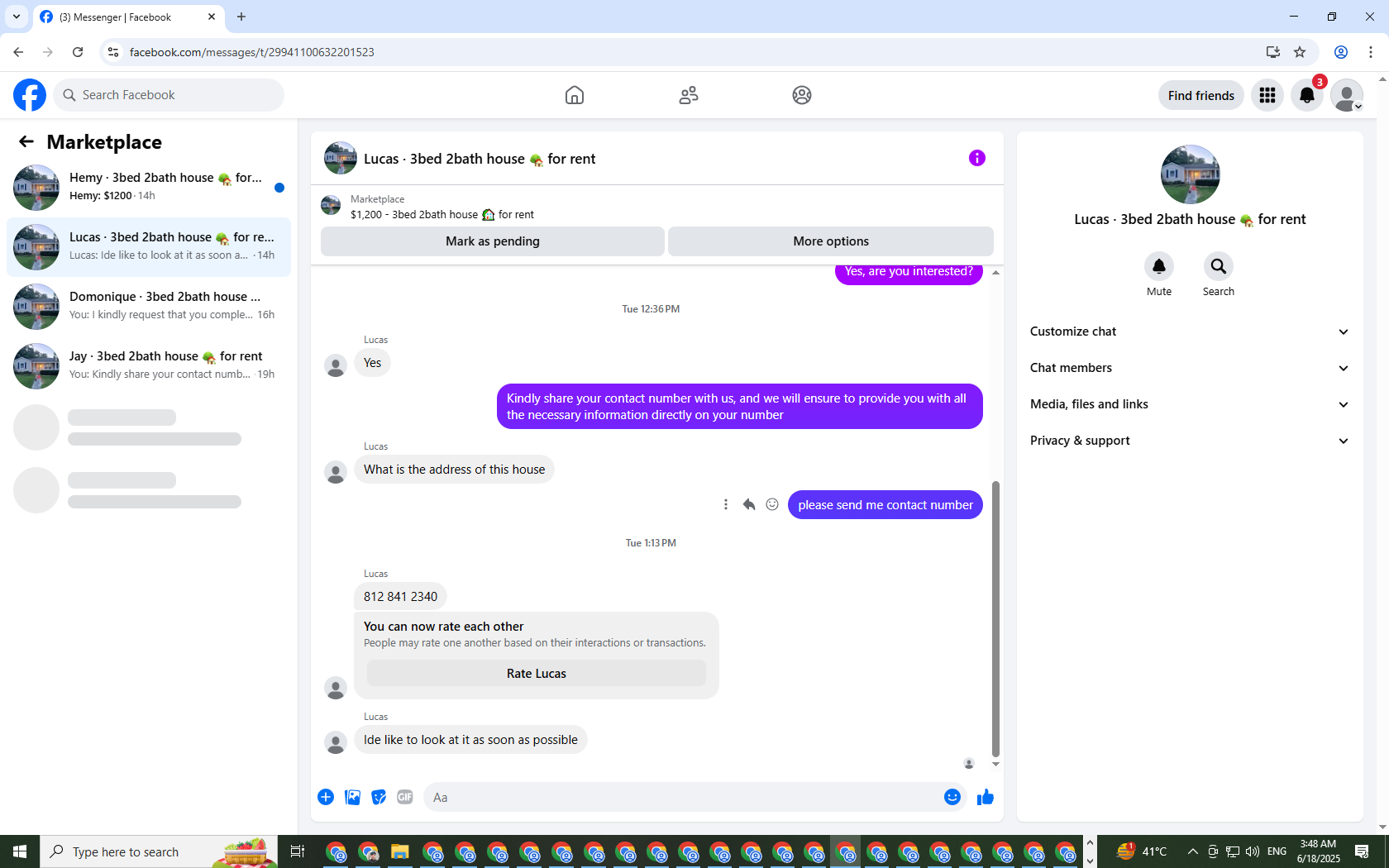Viewport: 1389px width, 868px height.
Task: Click the phone number message 812 841 2340
Action: 400,597
